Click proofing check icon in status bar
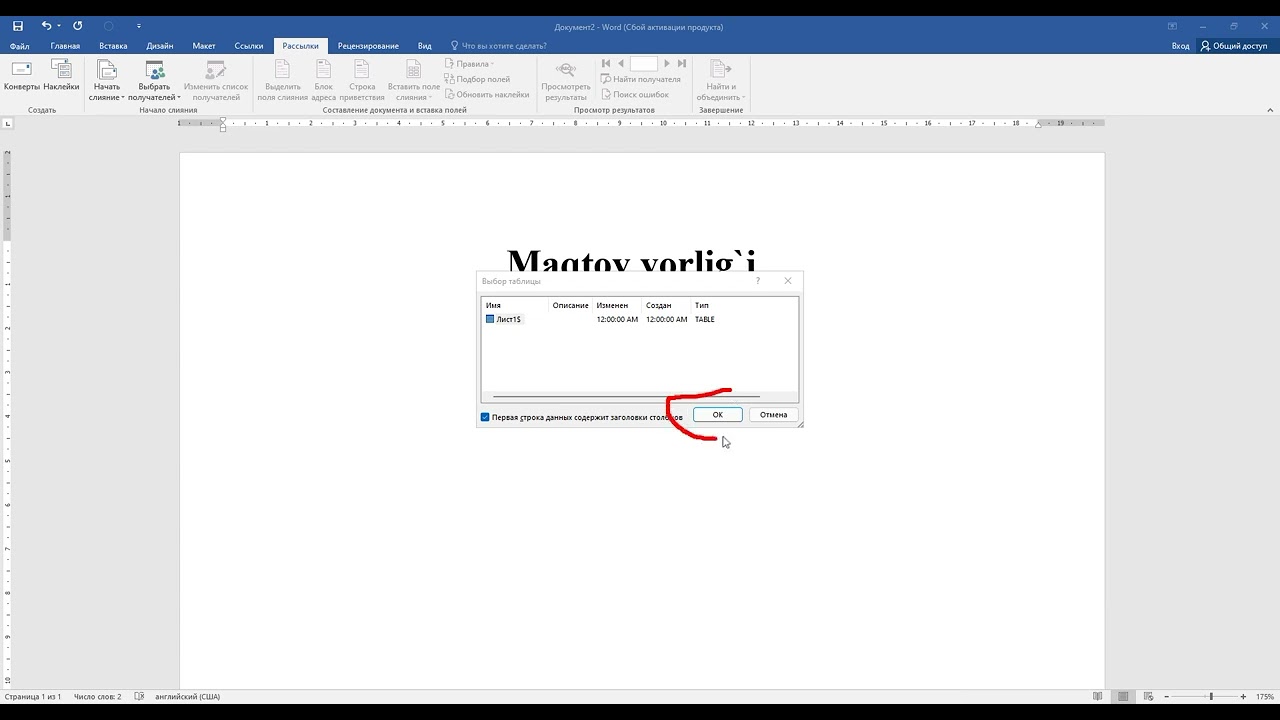 tap(139, 696)
